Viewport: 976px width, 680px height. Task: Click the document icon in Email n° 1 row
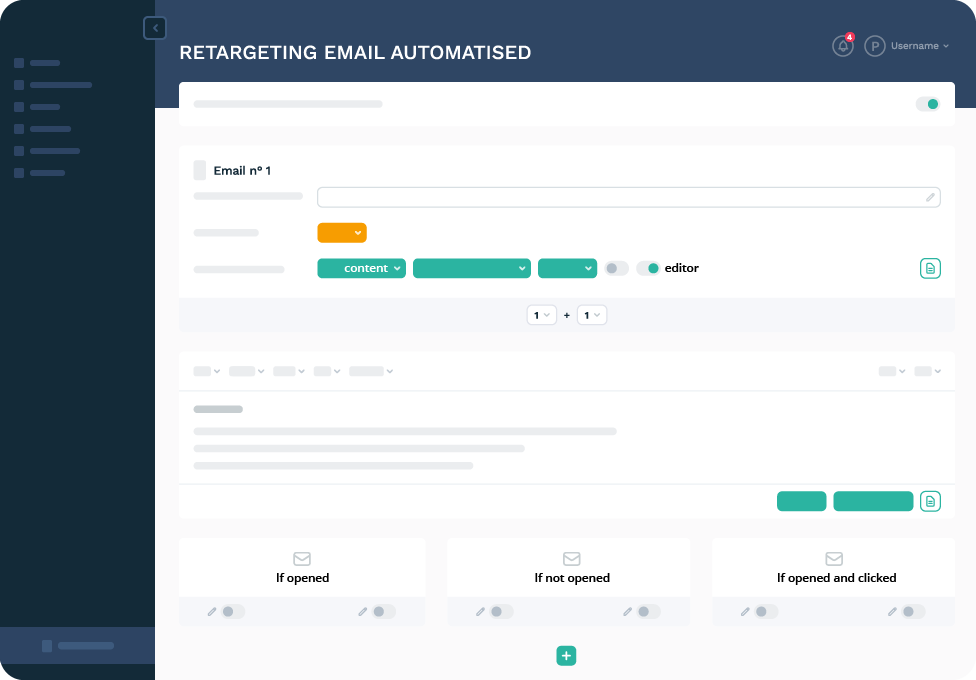point(930,268)
